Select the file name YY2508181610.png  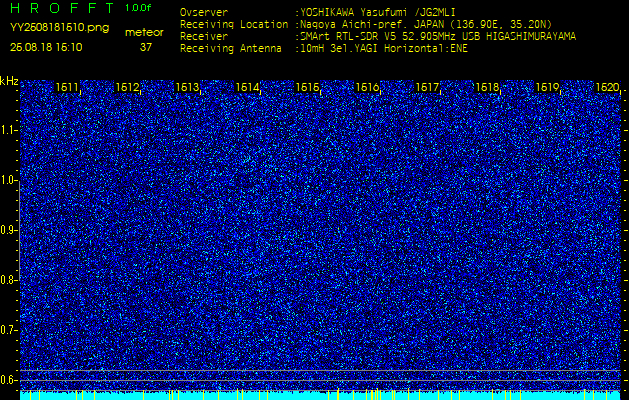pyautogui.click(x=59, y=28)
